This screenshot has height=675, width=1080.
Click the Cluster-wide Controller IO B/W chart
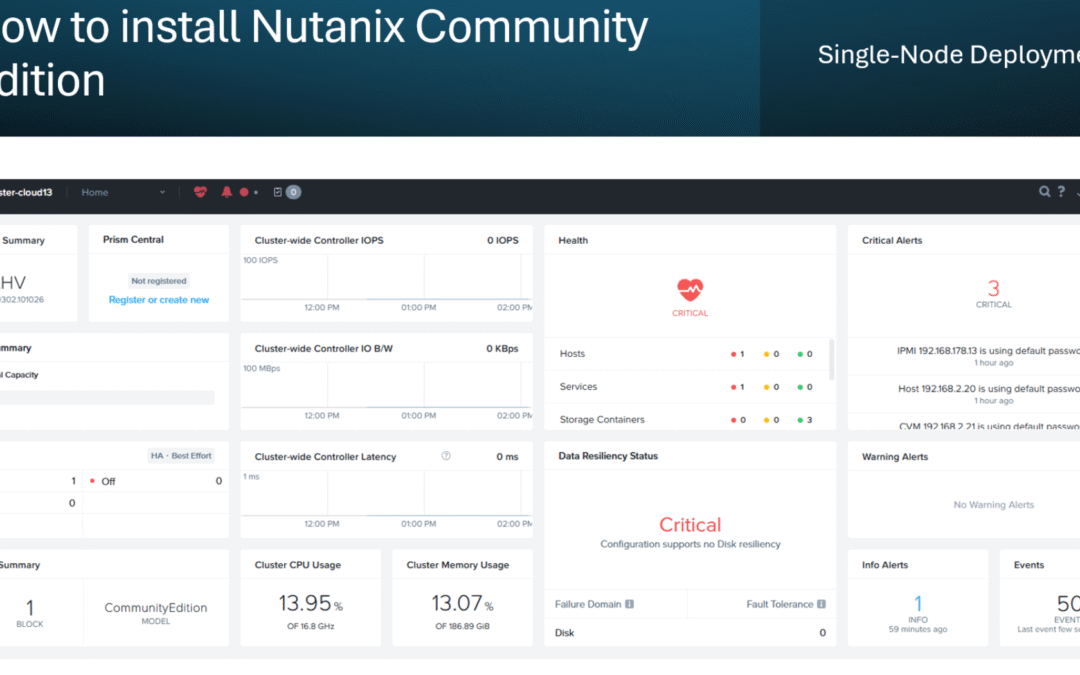(x=387, y=392)
